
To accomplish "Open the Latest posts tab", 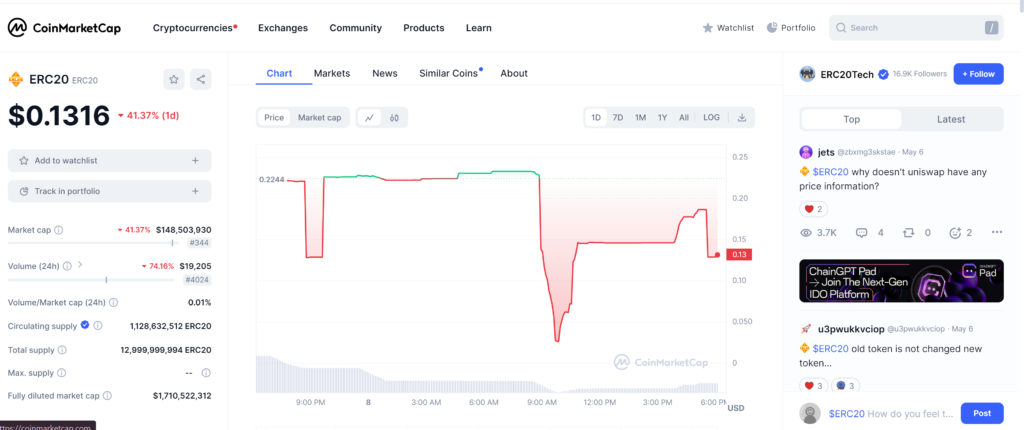I will coord(951,119).
